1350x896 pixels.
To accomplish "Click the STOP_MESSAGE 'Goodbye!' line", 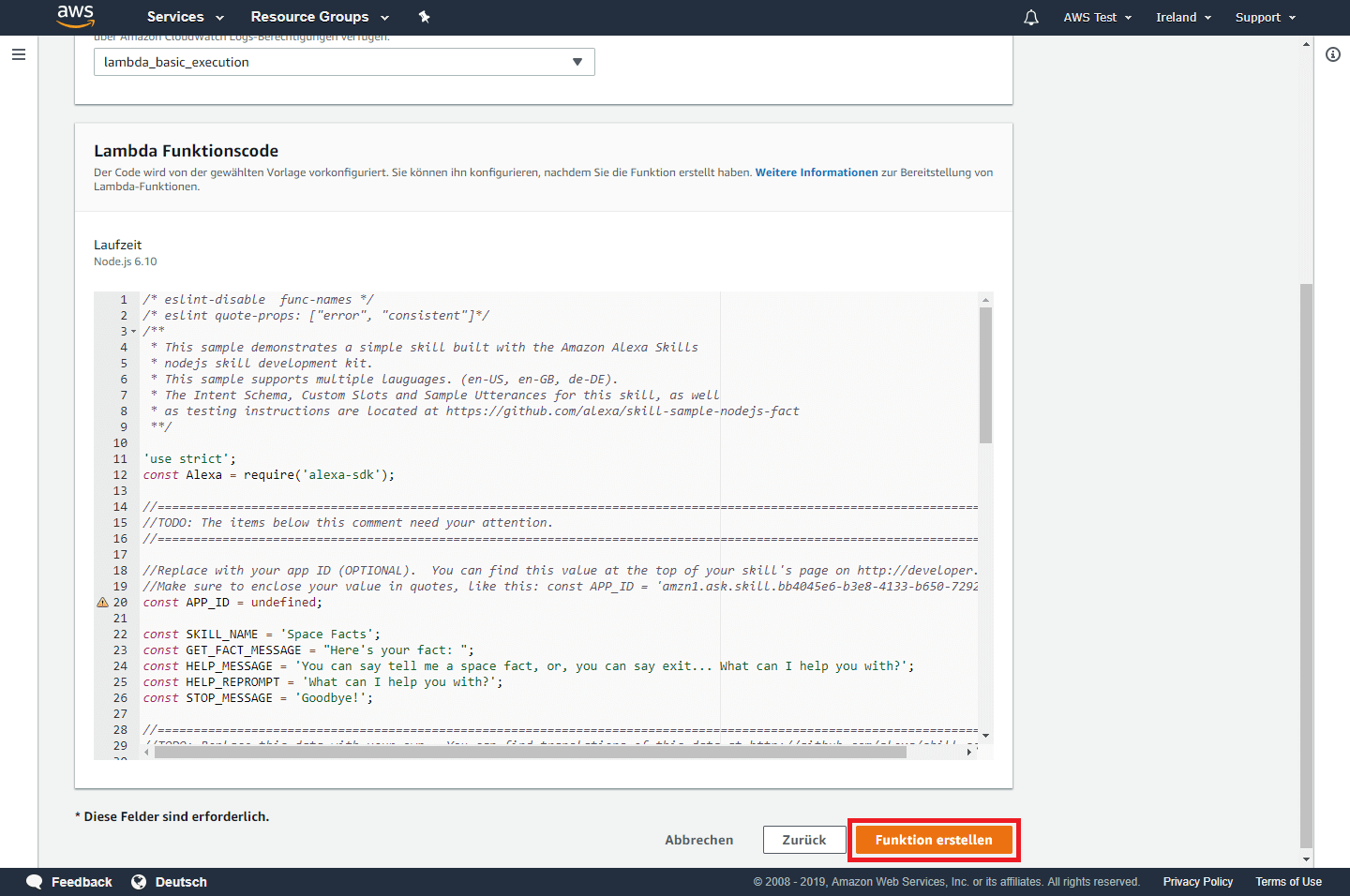I will 258,698.
